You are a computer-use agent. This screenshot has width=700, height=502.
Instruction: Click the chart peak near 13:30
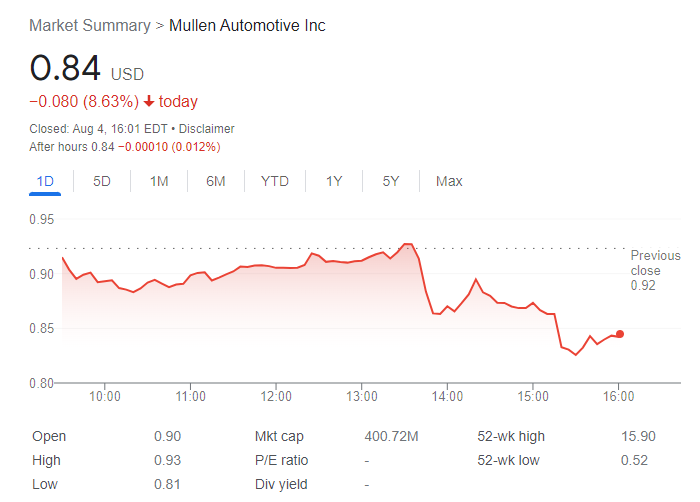406,243
